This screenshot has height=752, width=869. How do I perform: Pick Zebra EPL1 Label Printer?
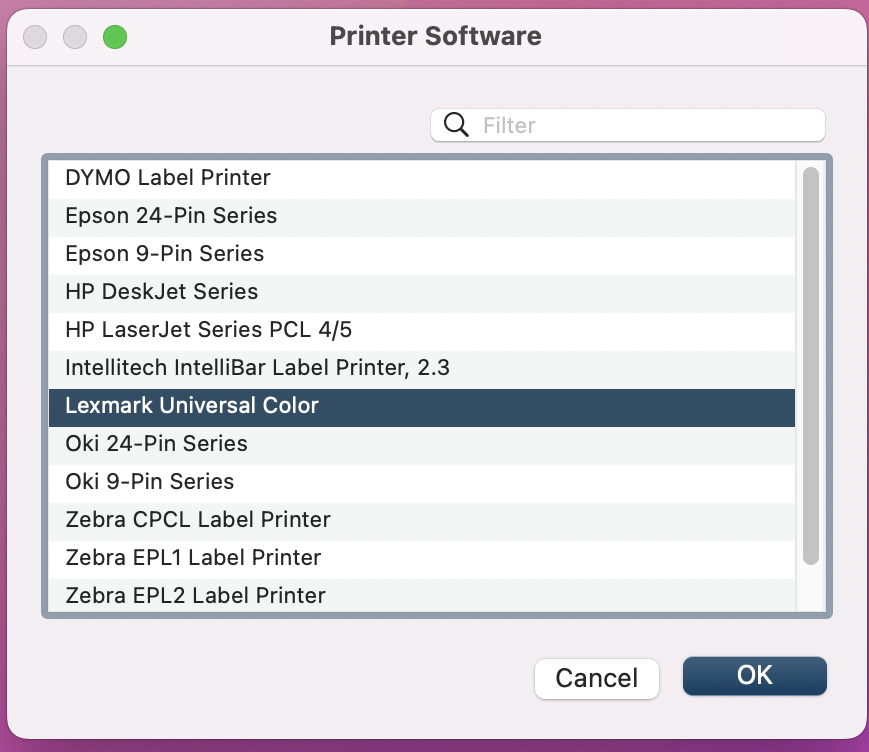(421, 558)
